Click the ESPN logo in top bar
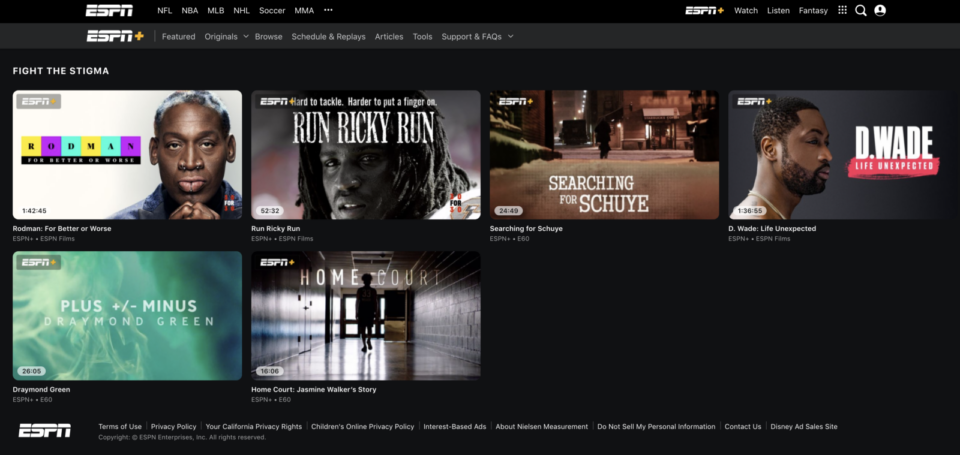Screen dimensions: 960x455 [109, 10]
